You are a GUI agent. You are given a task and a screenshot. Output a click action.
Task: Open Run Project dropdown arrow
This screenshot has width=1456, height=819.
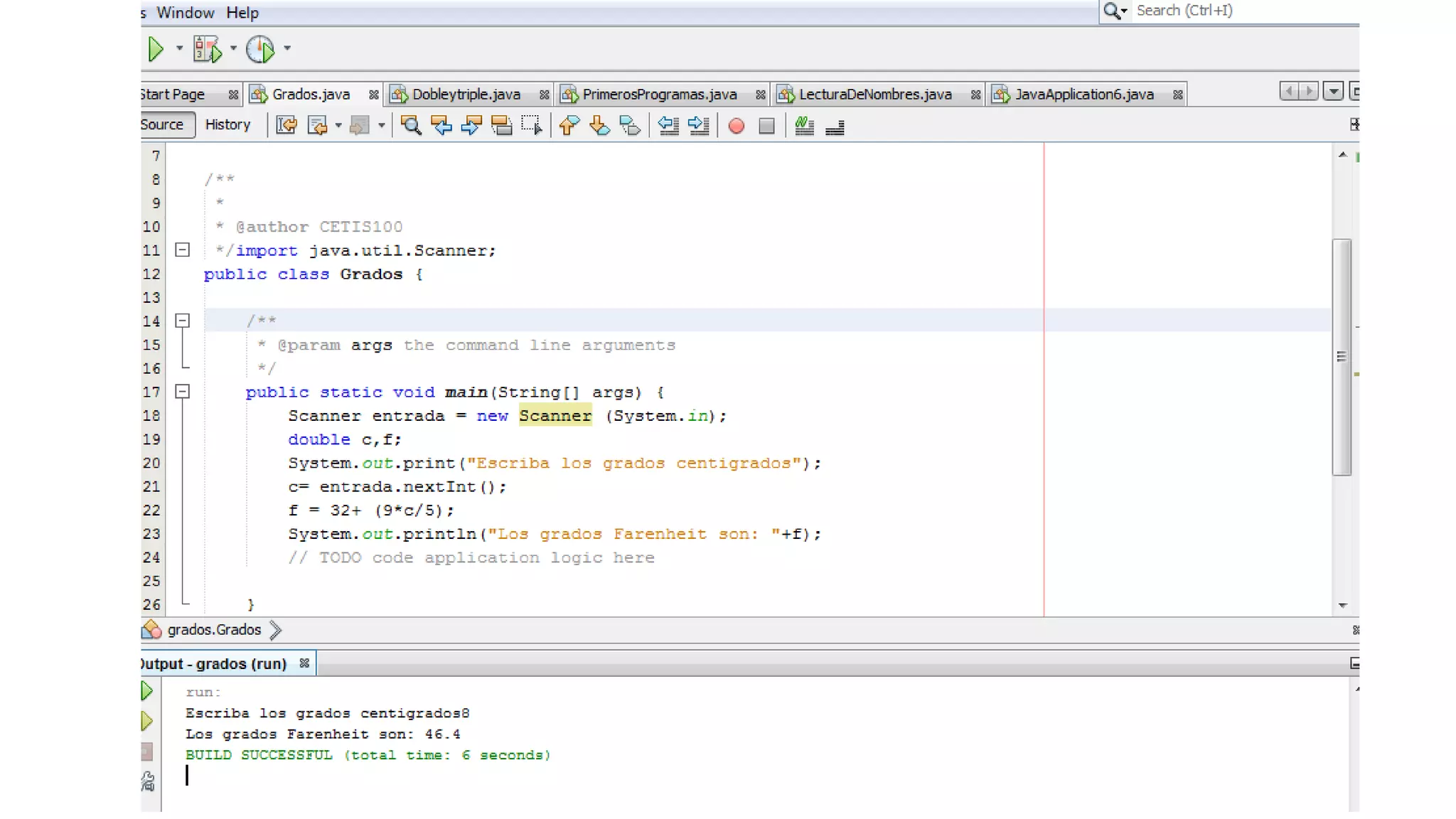[179, 49]
